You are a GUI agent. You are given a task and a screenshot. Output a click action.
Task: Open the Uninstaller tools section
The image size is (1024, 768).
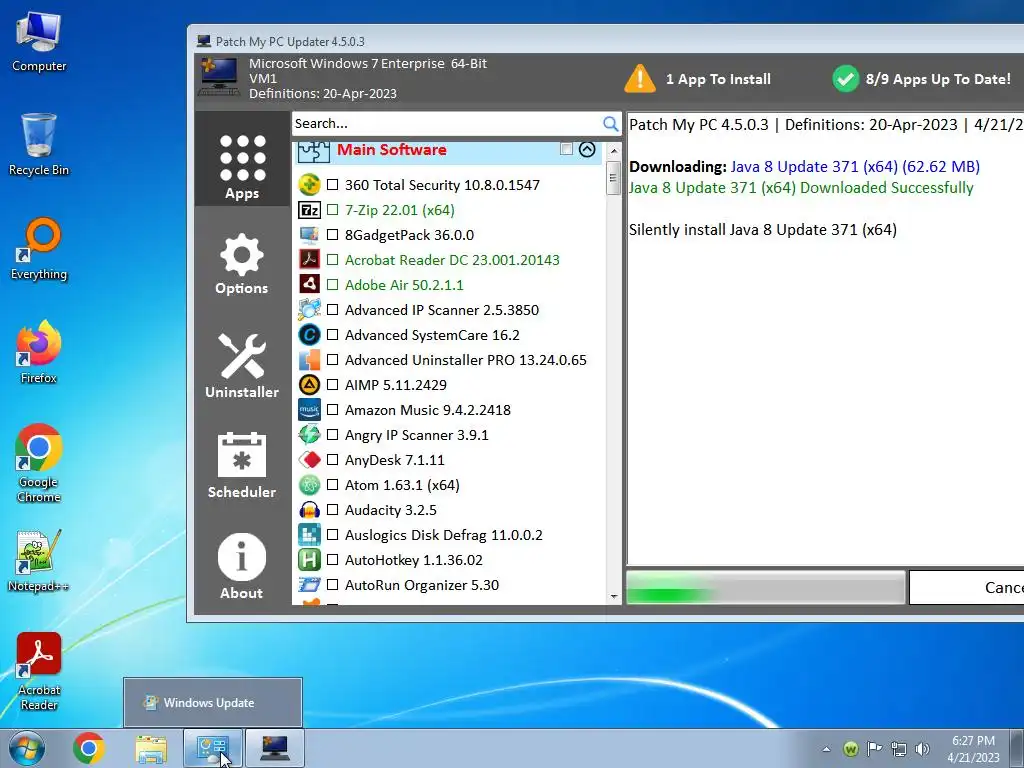coord(242,366)
